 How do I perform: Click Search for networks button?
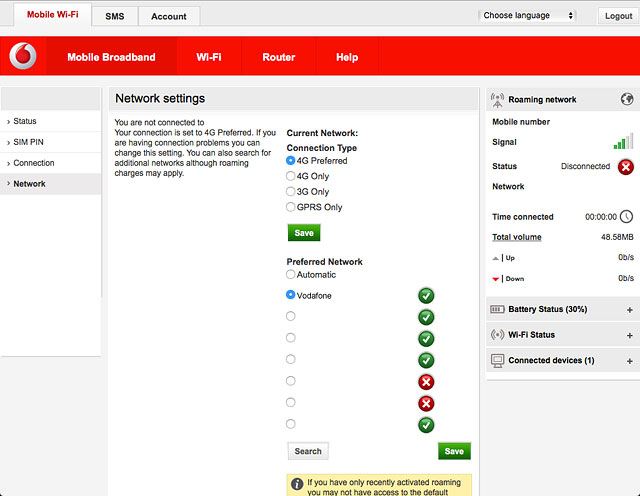[x=308, y=451]
